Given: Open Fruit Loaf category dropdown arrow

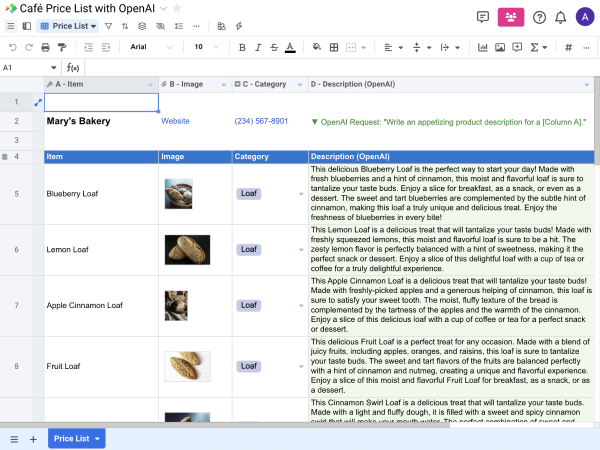Looking at the screenshot, I should [301, 367].
